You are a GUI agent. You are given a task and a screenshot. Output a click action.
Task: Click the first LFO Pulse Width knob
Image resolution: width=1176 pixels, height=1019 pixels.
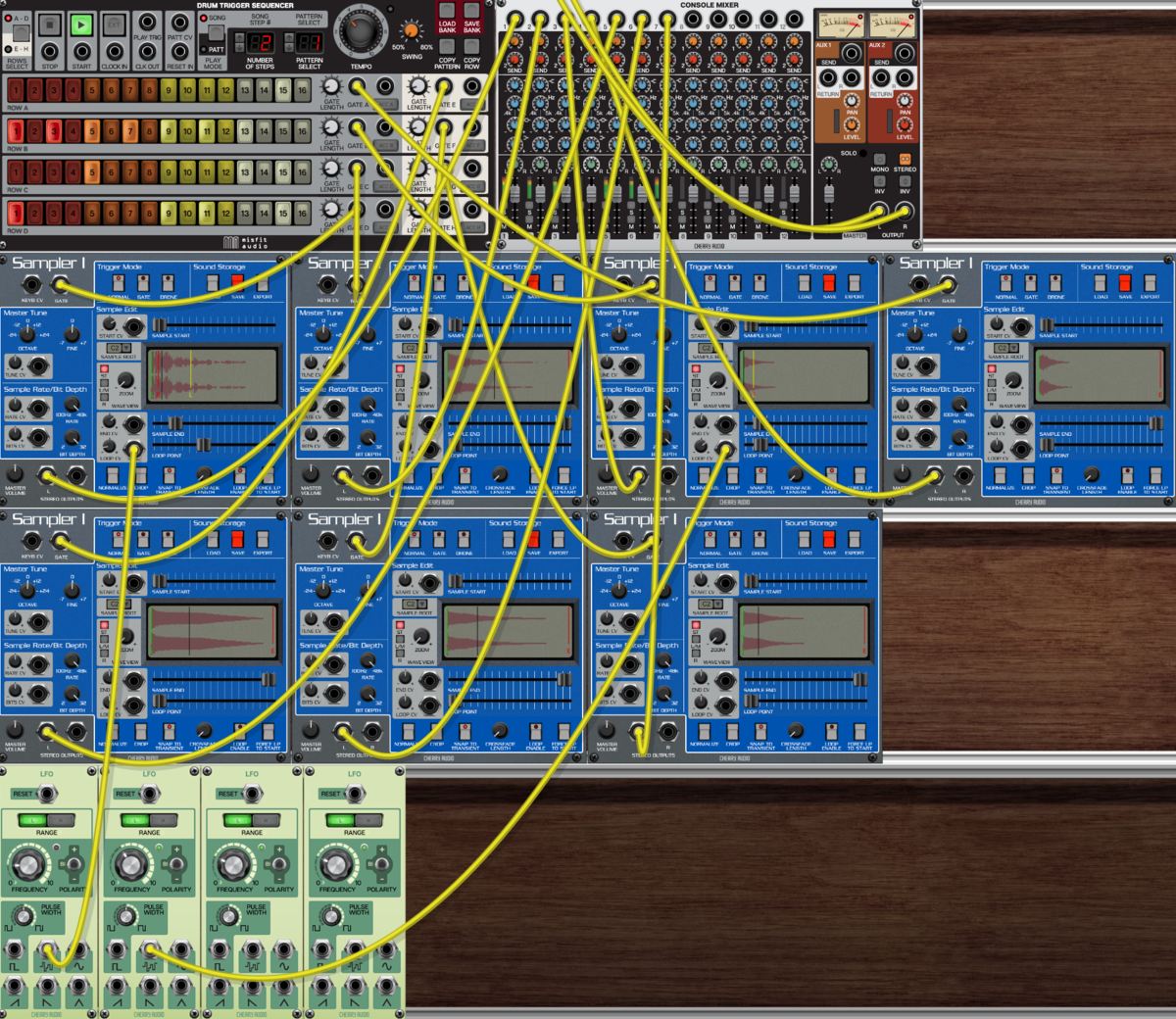(x=23, y=916)
